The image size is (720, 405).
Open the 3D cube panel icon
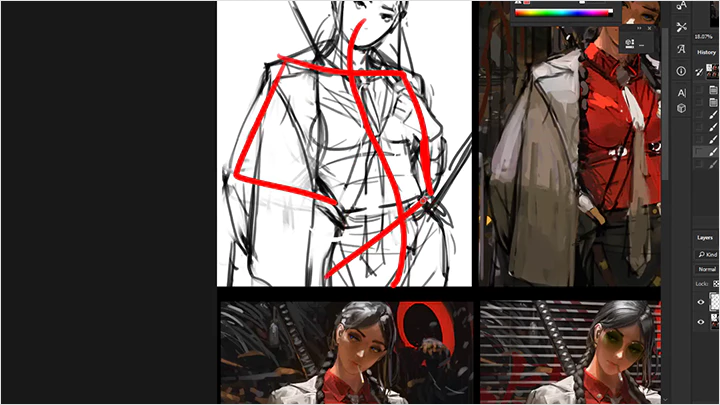click(x=681, y=108)
